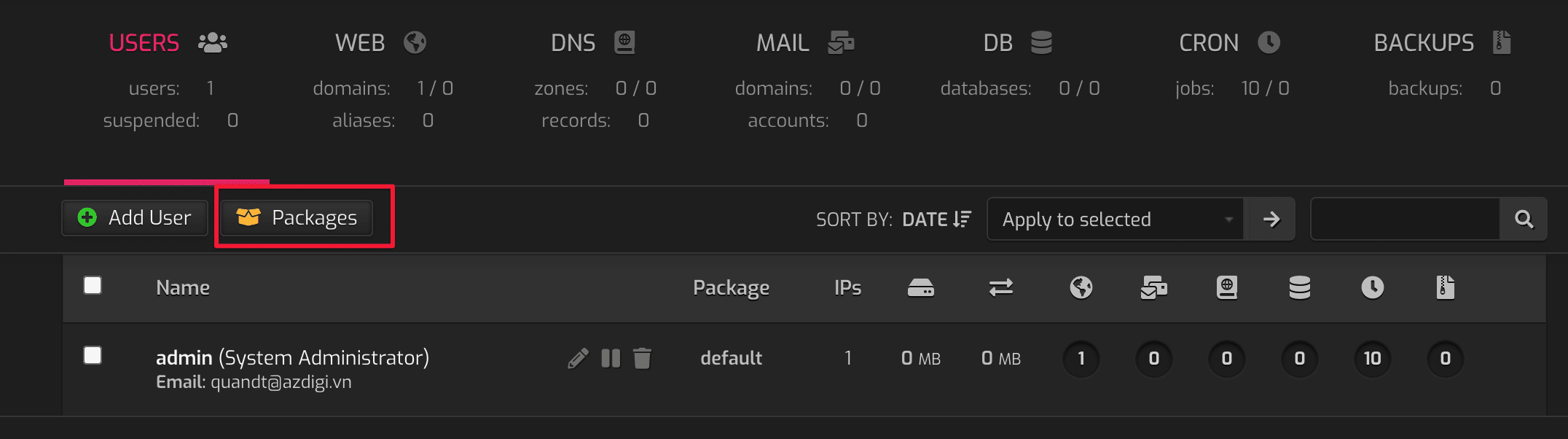Toggle the select-all checkbox in header
The width and height of the screenshot is (1568, 439).
(93, 285)
